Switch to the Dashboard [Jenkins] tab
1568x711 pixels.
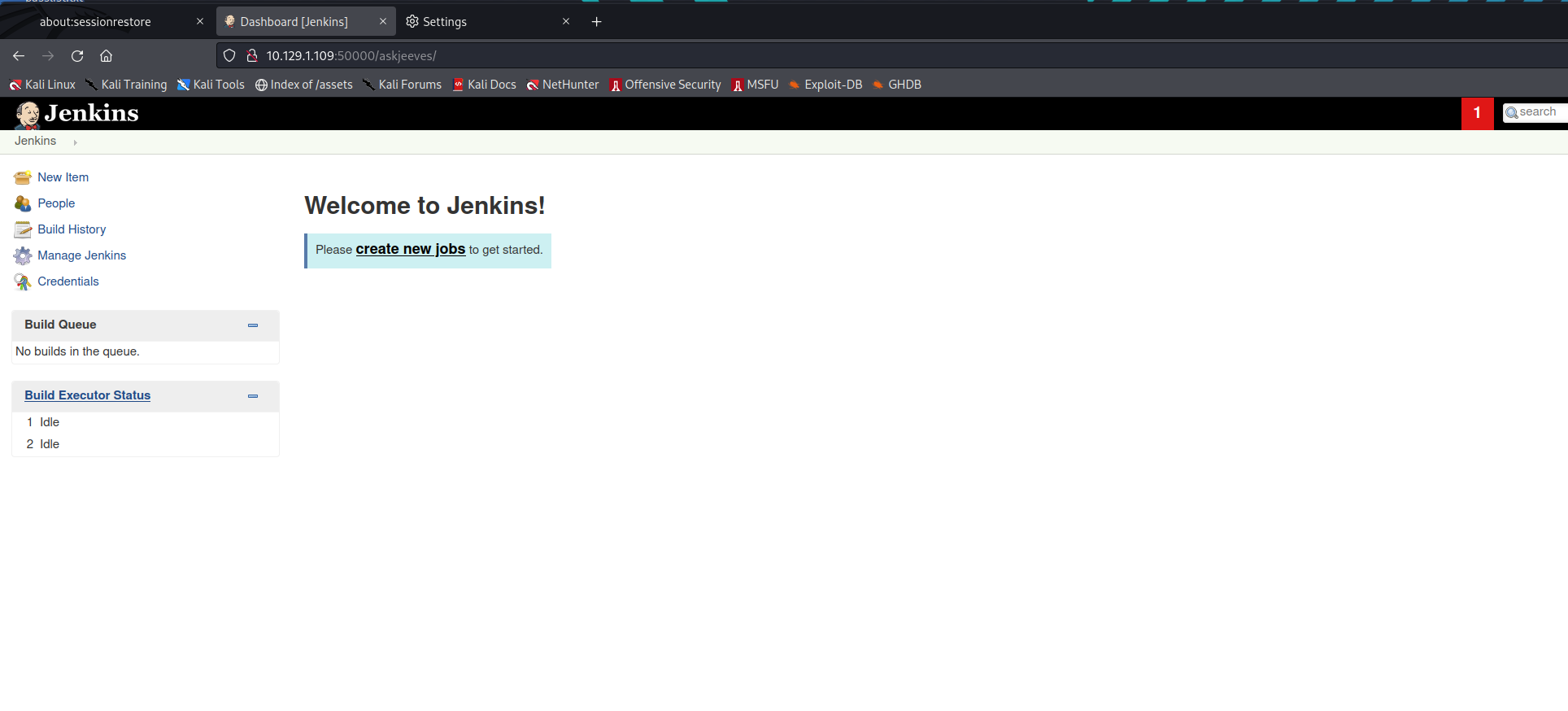click(306, 22)
